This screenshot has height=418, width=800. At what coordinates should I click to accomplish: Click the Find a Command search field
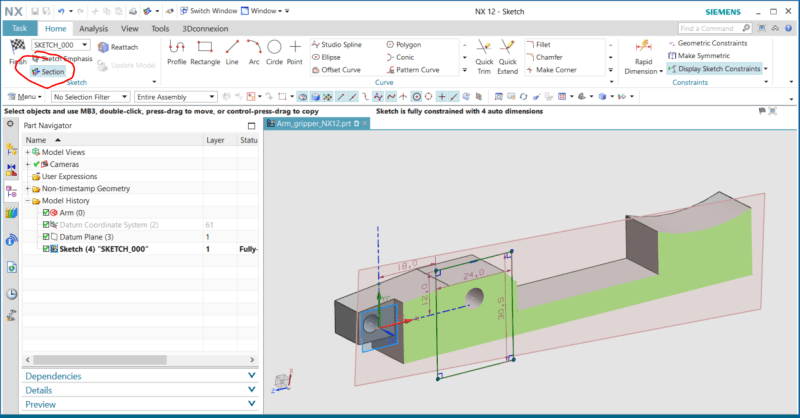coord(714,29)
